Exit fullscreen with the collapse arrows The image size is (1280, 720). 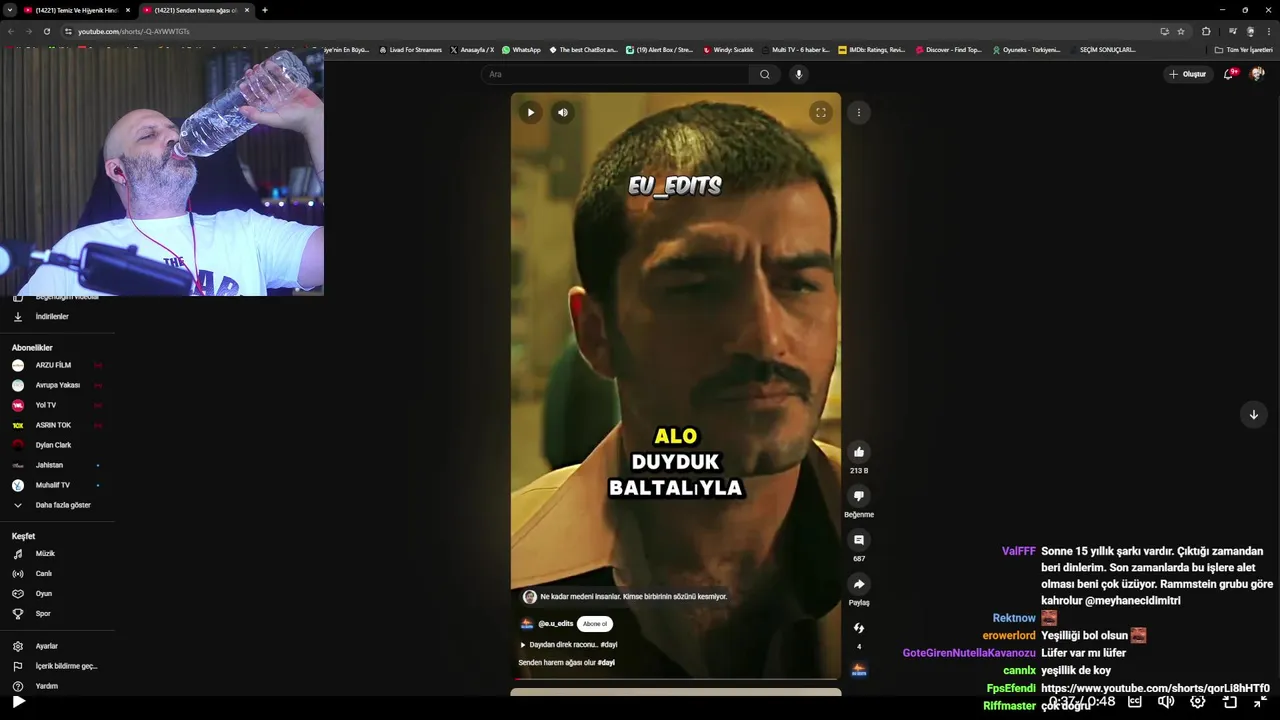click(x=1261, y=702)
